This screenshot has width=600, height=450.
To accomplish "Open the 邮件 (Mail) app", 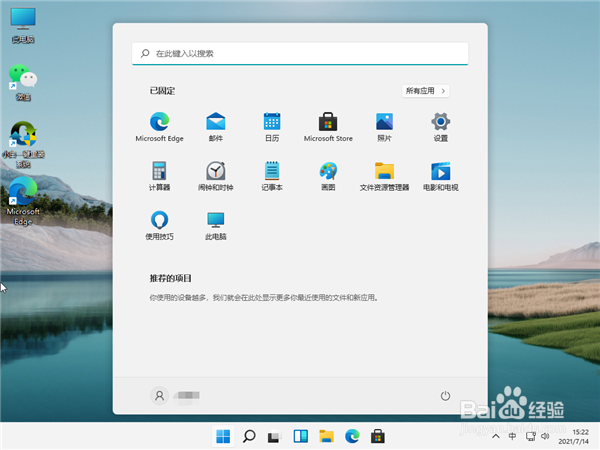I will [215, 127].
